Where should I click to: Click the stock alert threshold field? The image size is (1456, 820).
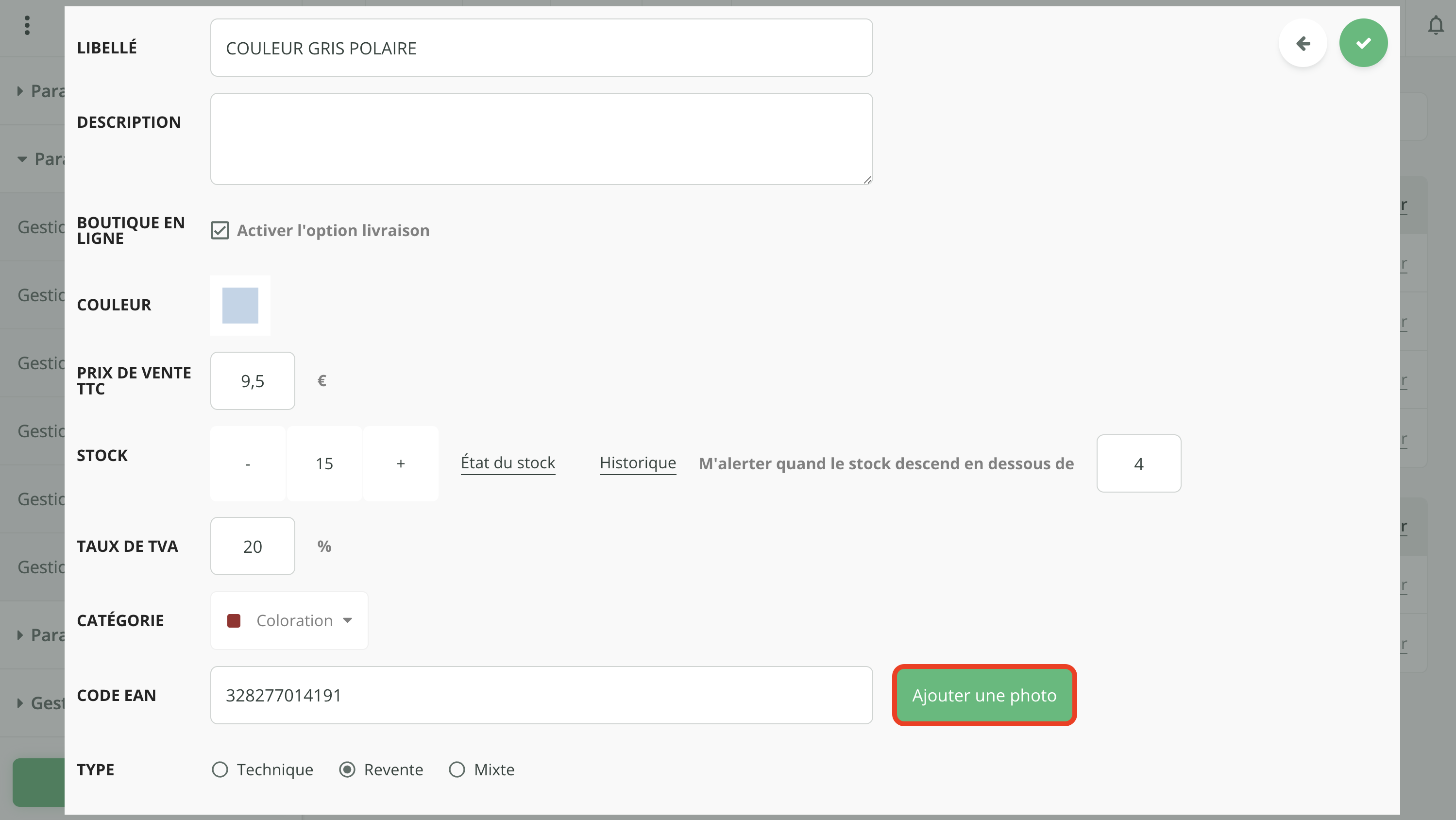[1138, 464]
